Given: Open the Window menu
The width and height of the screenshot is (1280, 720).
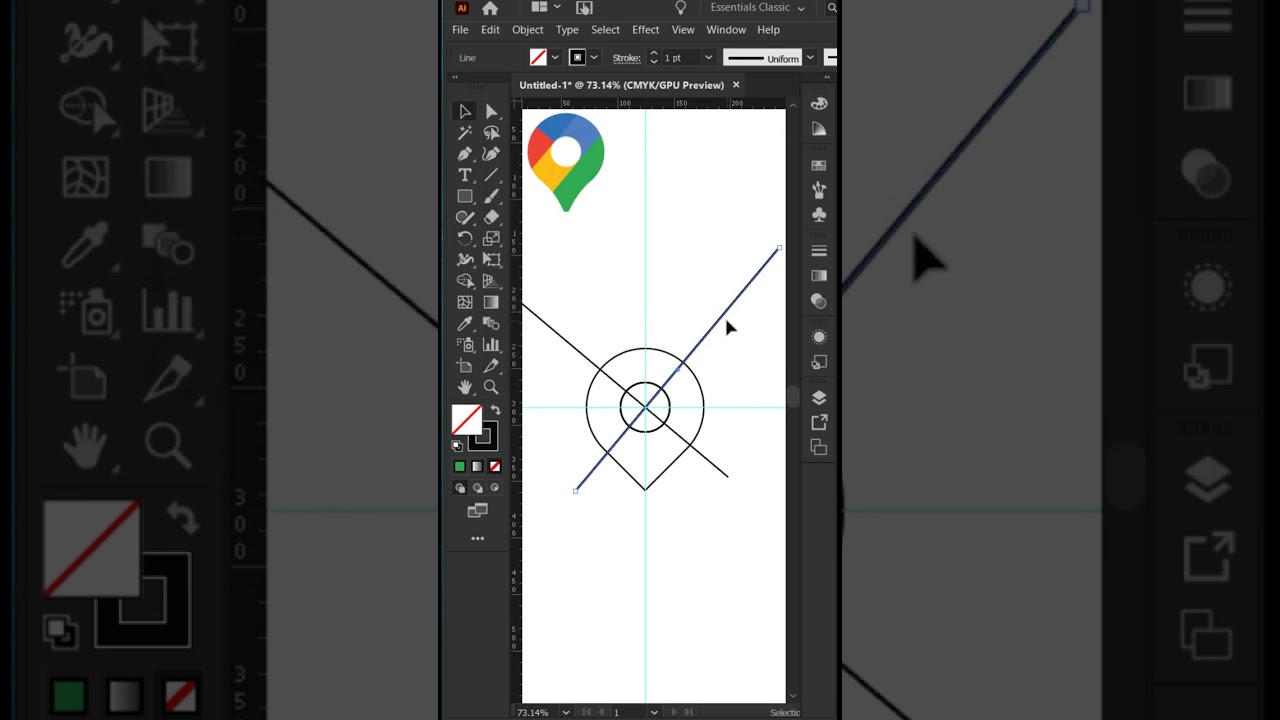Looking at the screenshot, I should pos(726,30).
